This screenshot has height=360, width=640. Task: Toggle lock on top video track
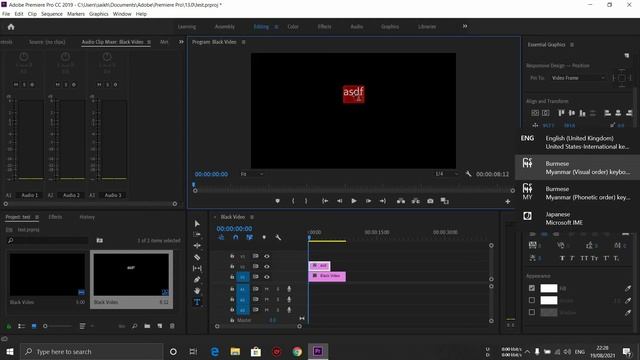pos(232,256)
